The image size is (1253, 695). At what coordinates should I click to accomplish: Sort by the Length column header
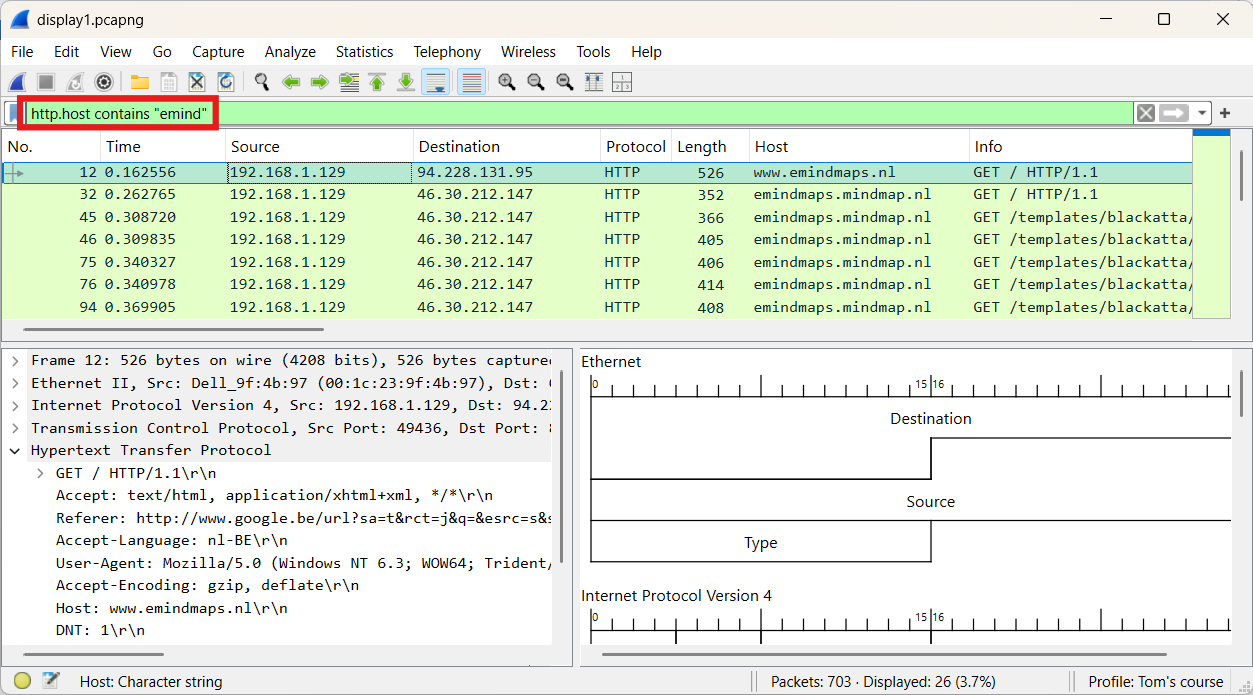coord(710,147)
